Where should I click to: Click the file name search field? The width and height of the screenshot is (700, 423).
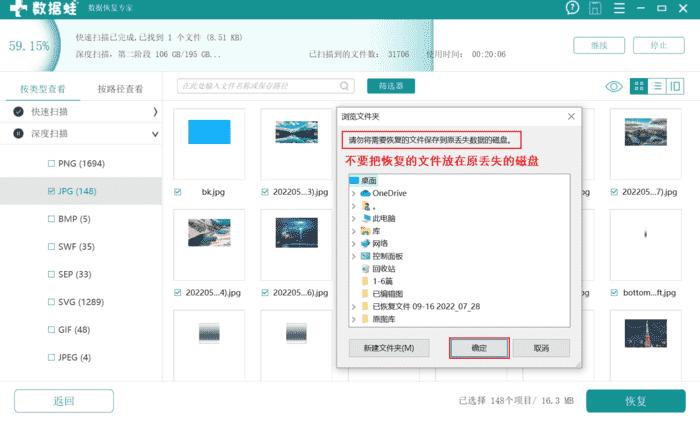(x=266, y=86)
